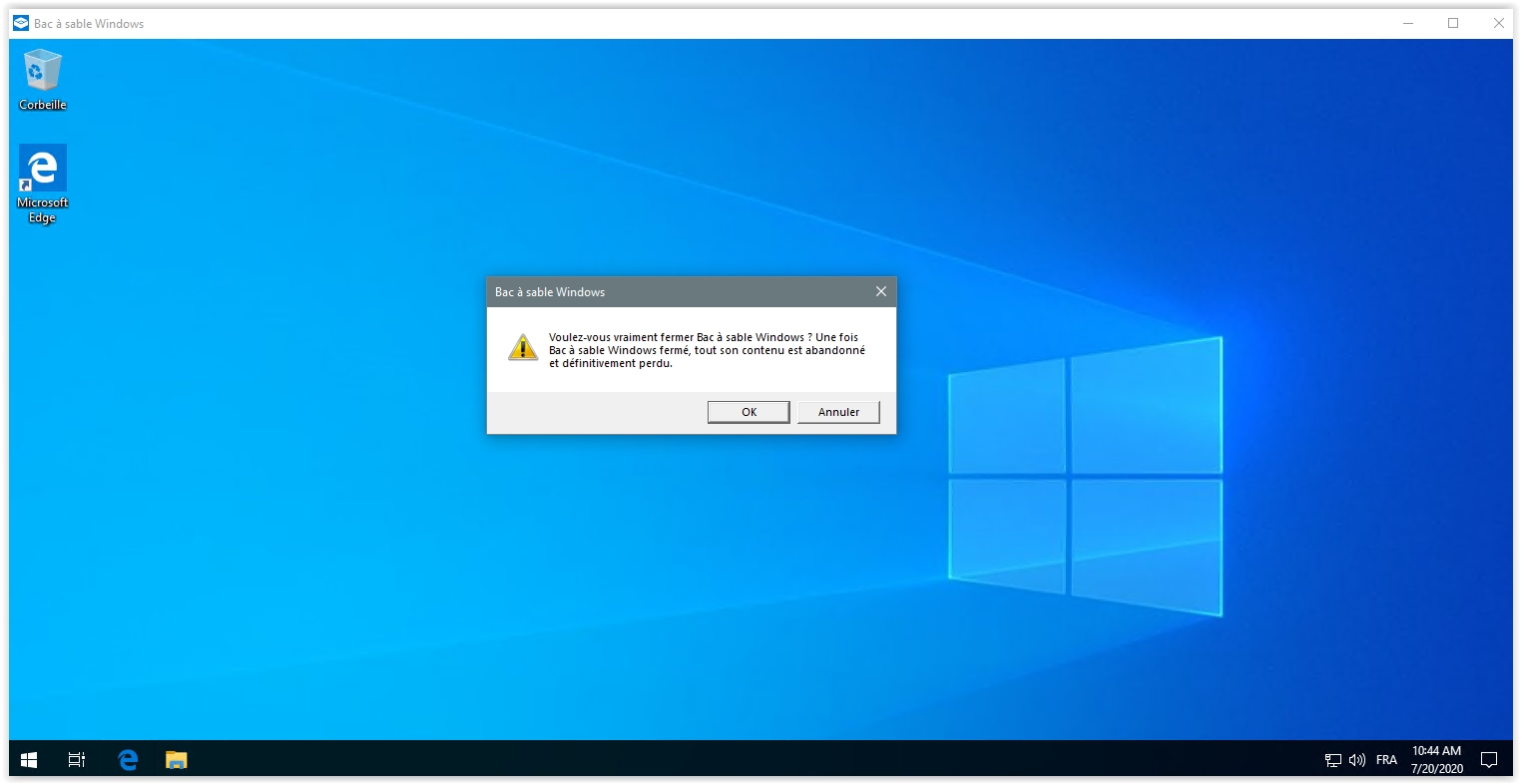
Task: Minimize the Bac à sable Windows window
Action: coord(1408,23)
